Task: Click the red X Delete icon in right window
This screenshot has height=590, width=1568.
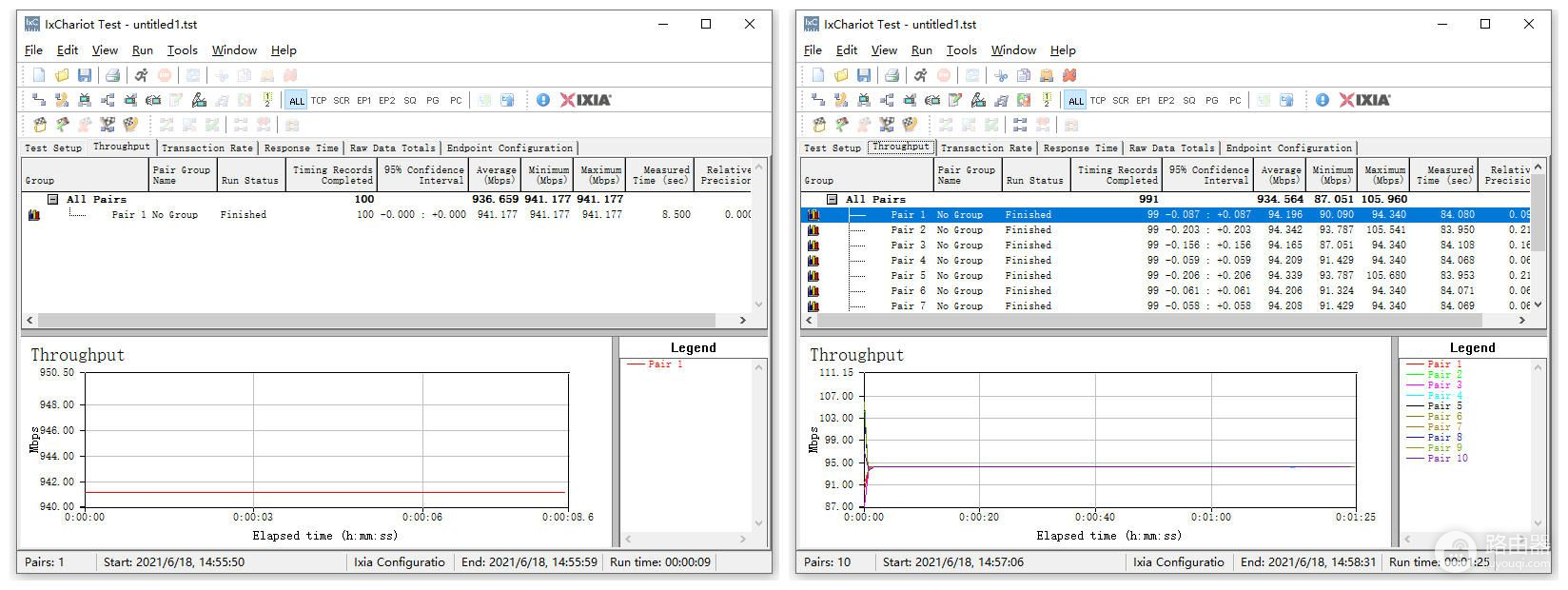Action: (x=1069, y=75)
